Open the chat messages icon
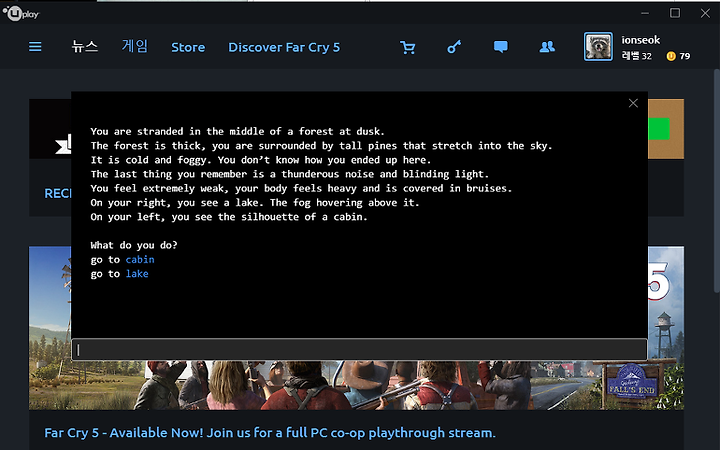This screenshot has height=450, width=720. [501, 47]
